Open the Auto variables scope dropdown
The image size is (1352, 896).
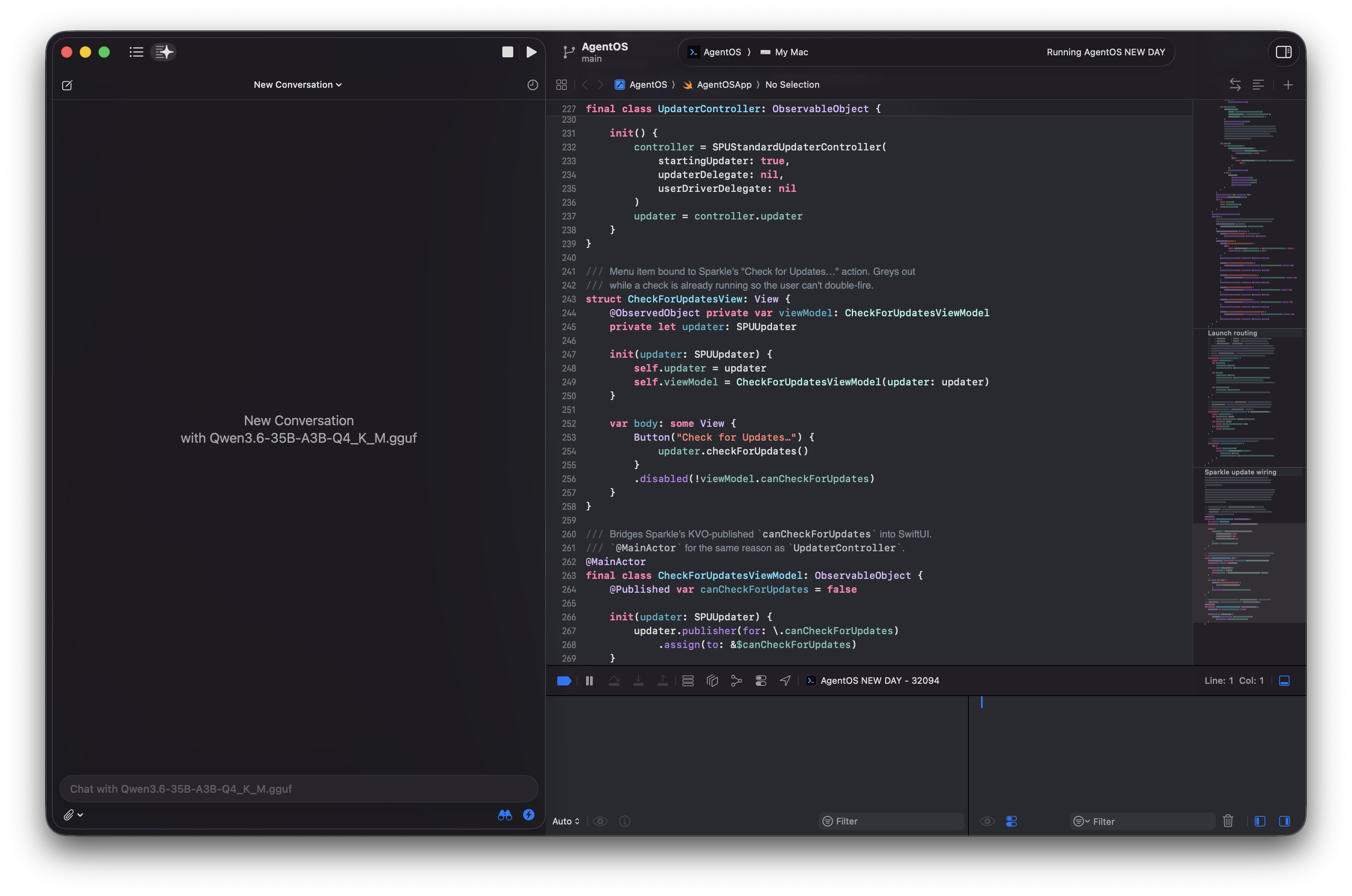(566, 821)
